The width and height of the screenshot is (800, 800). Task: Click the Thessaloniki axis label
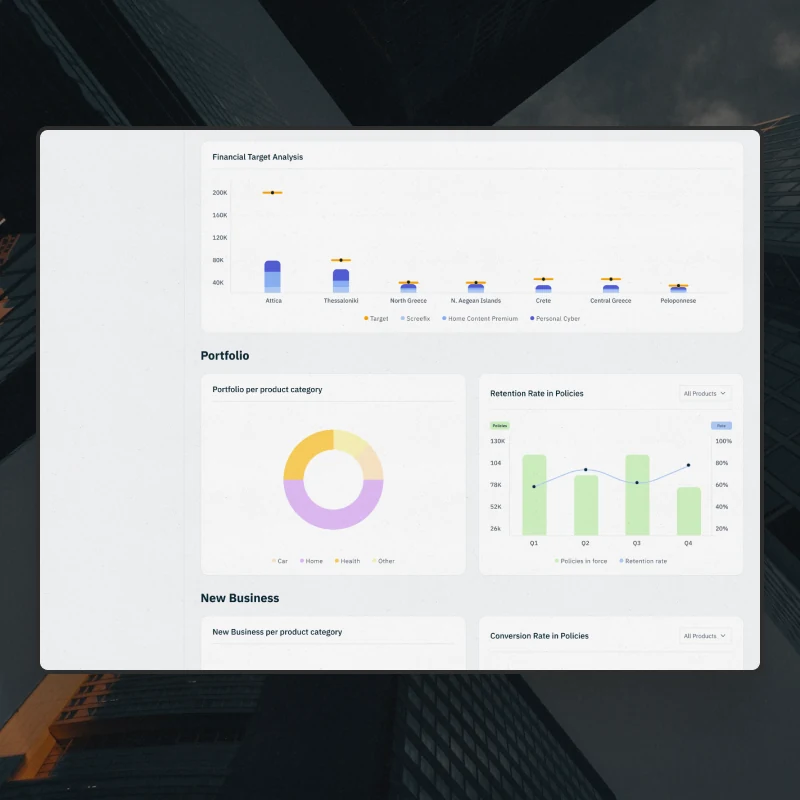click(341, 301)
